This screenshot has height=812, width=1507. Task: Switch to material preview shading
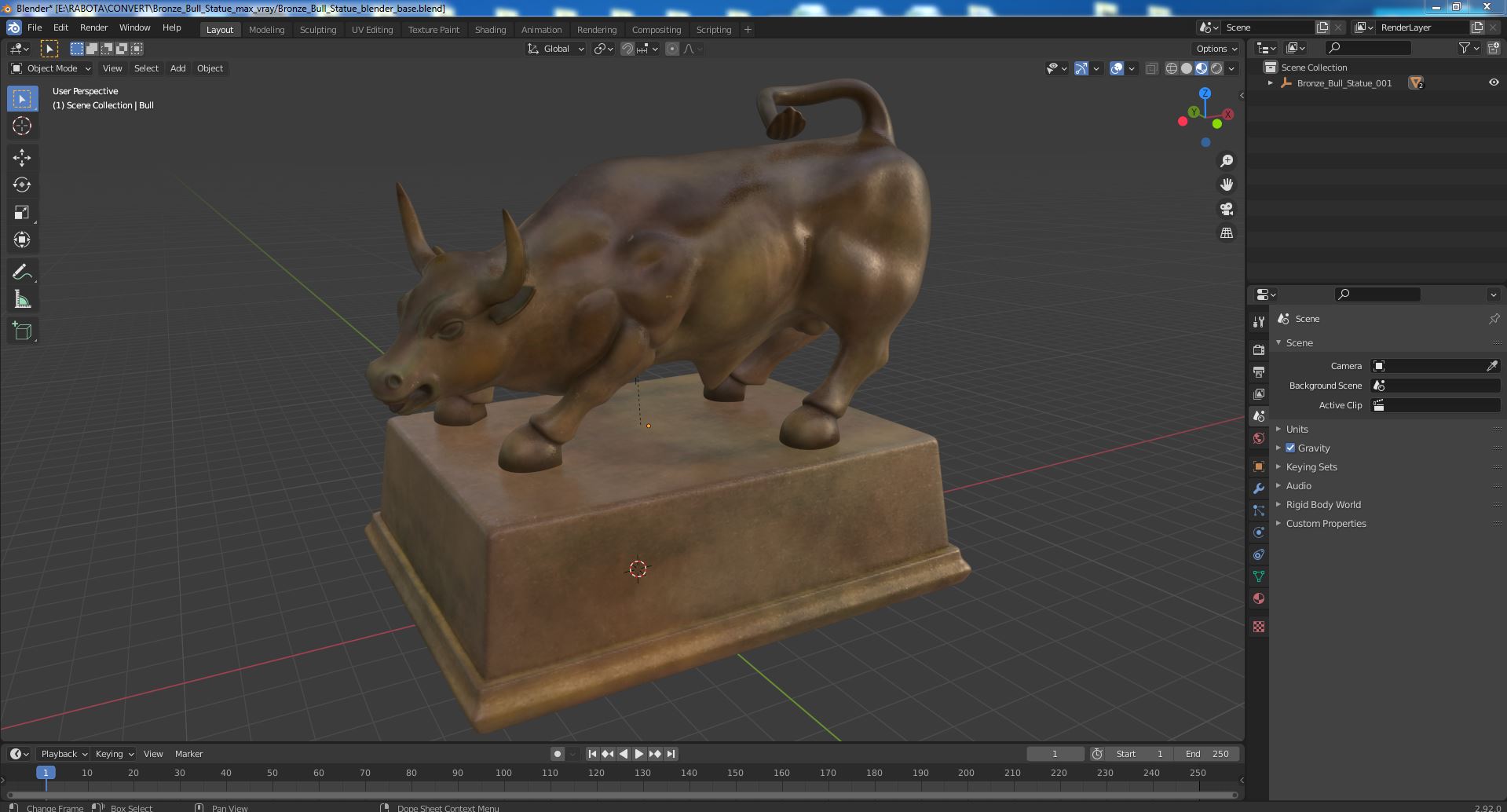(1202, 68)
